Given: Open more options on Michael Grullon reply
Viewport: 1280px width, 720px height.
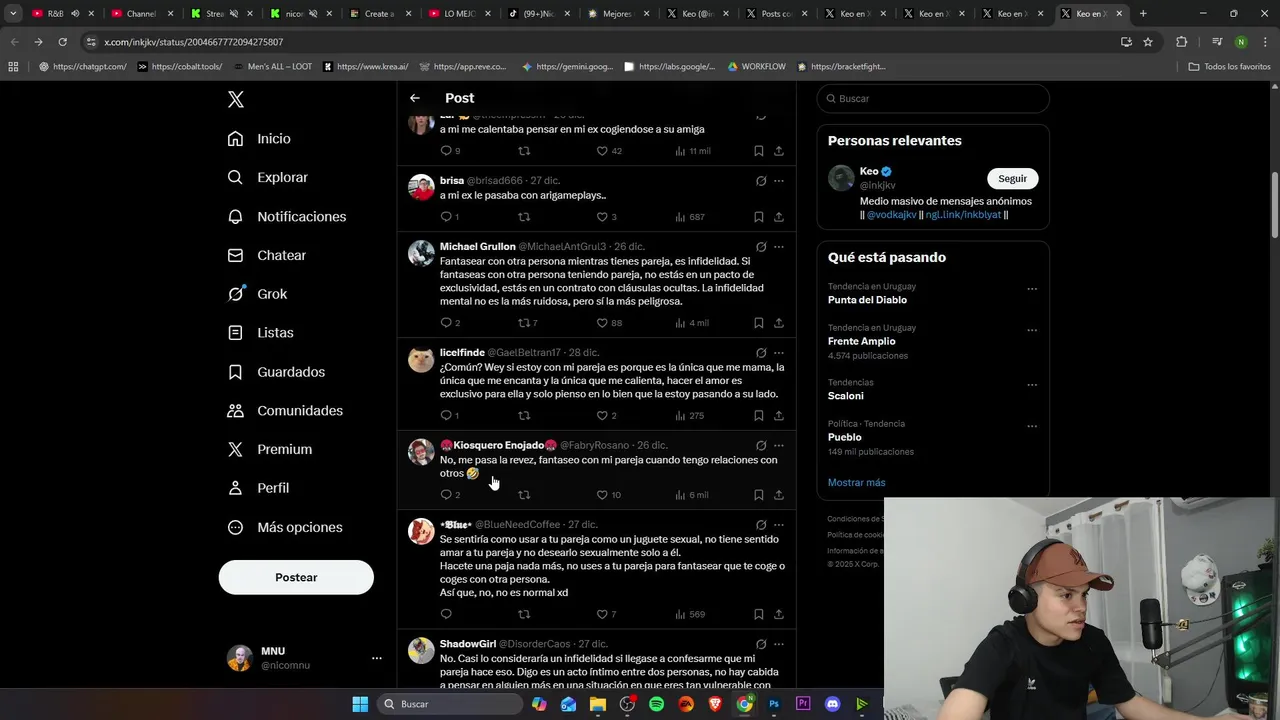Looking at the screenshot, I should (779, 247).
